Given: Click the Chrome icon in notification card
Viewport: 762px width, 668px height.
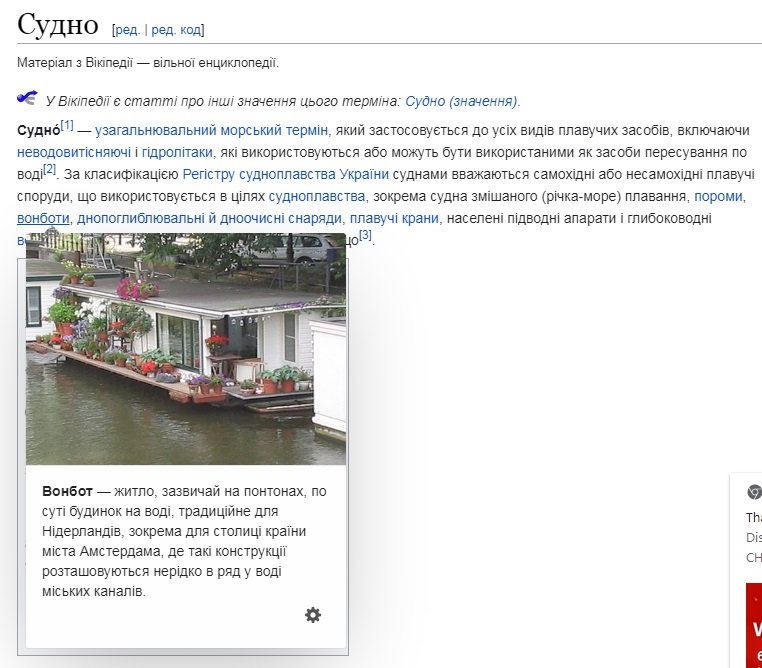Looking at the screenshot, I should click(x=754, y=492).
